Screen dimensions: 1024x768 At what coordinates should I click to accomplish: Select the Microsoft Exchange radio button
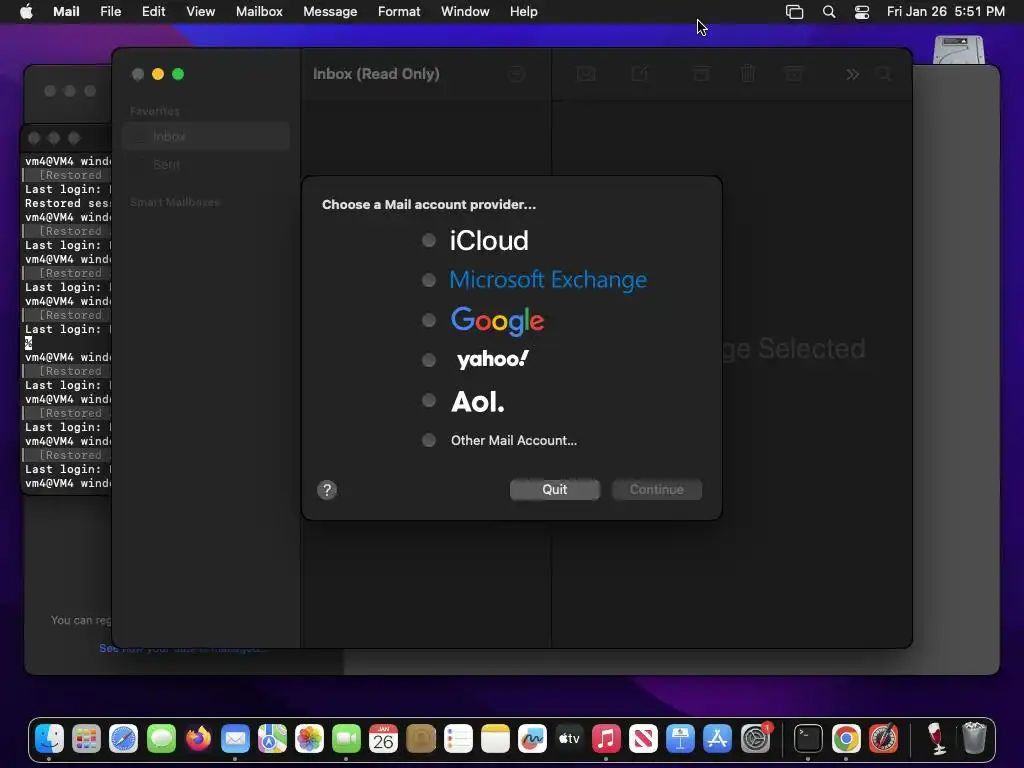428,280
